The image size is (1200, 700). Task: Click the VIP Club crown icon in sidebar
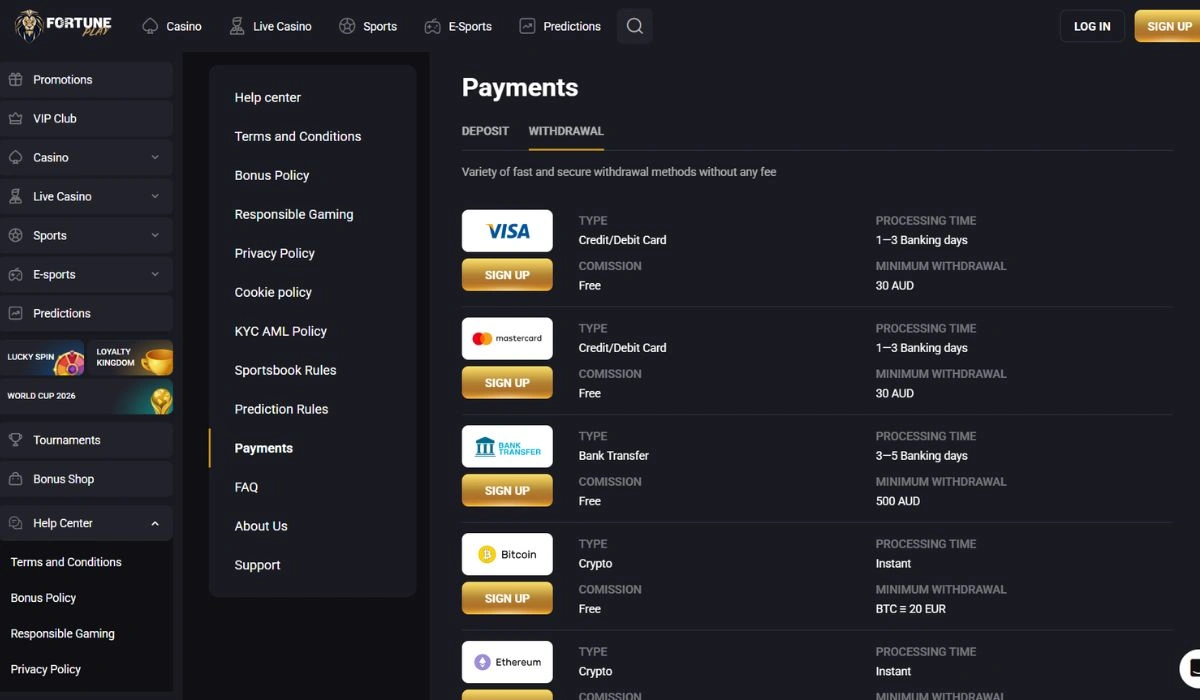[15, 118]
